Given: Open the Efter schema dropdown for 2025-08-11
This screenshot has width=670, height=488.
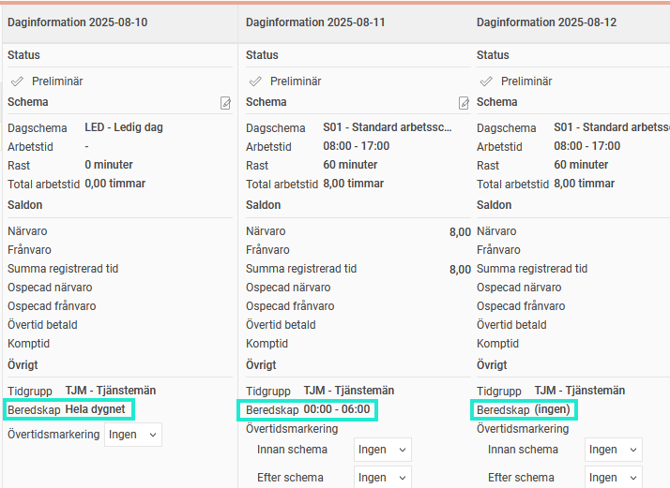Looking at the screenshot, I should coord(382,478).
